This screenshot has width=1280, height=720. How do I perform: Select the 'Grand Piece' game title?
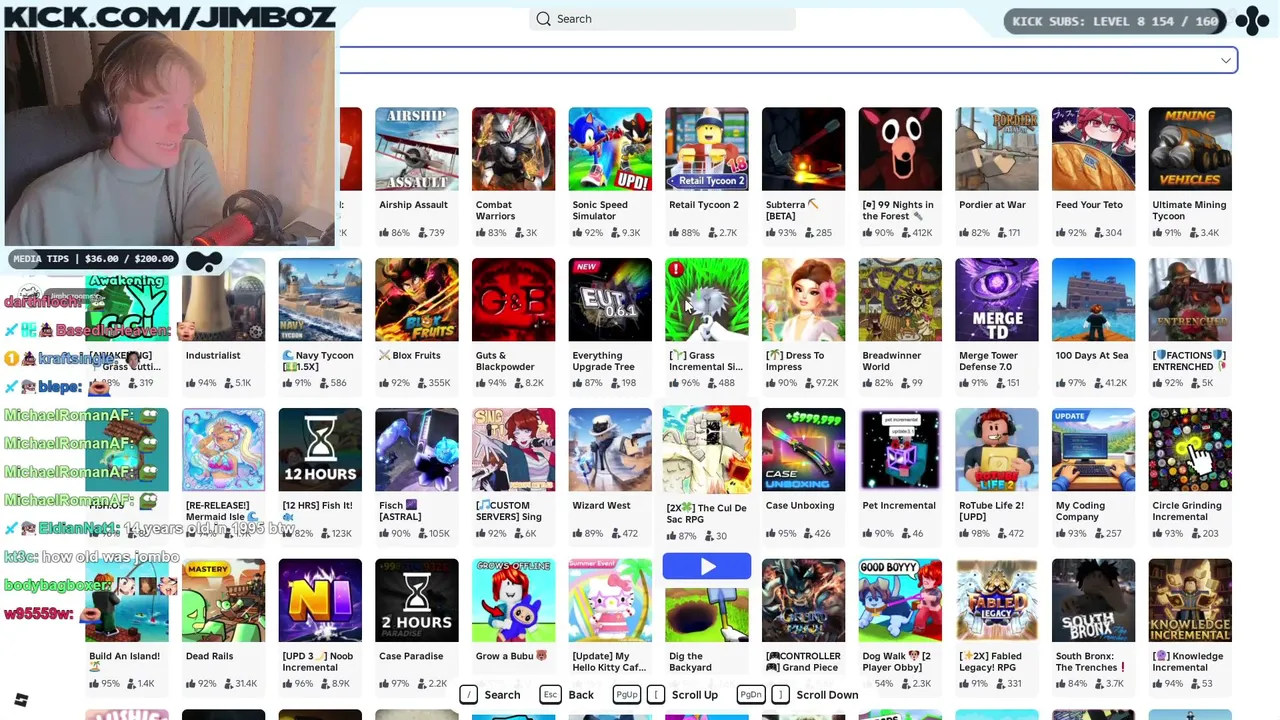(803, 662)
